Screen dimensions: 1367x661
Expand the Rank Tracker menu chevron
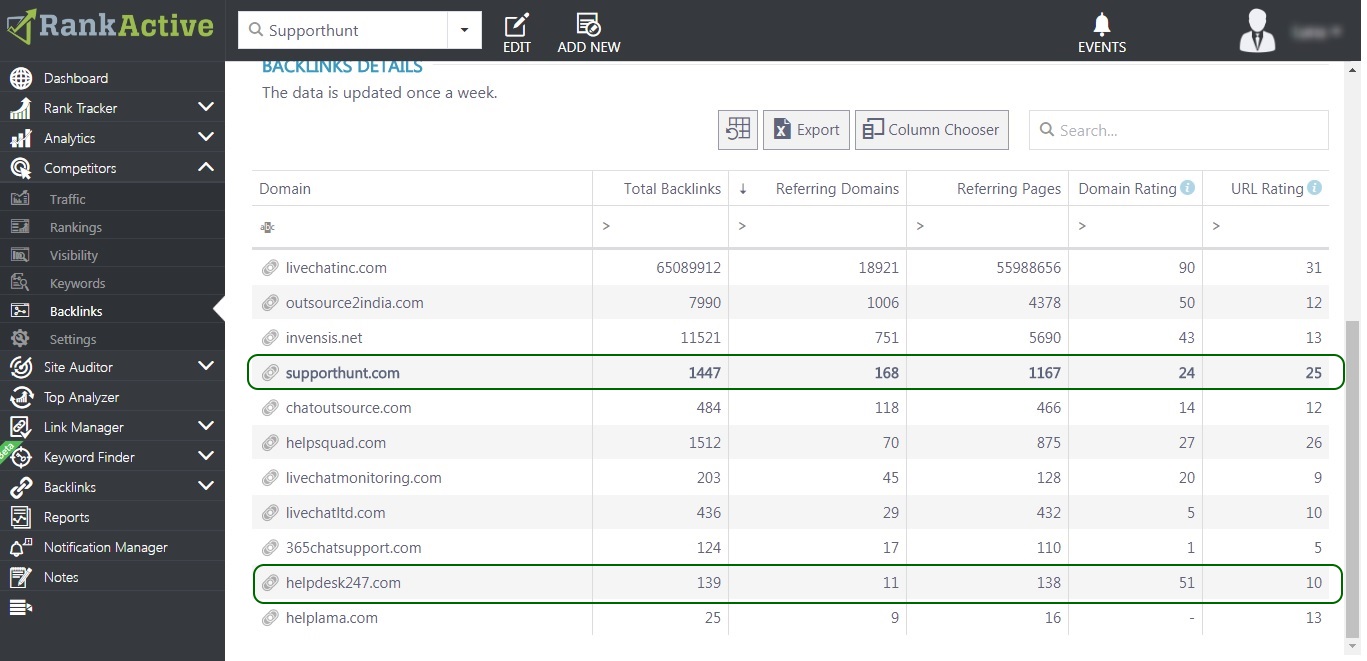point(206,107)
